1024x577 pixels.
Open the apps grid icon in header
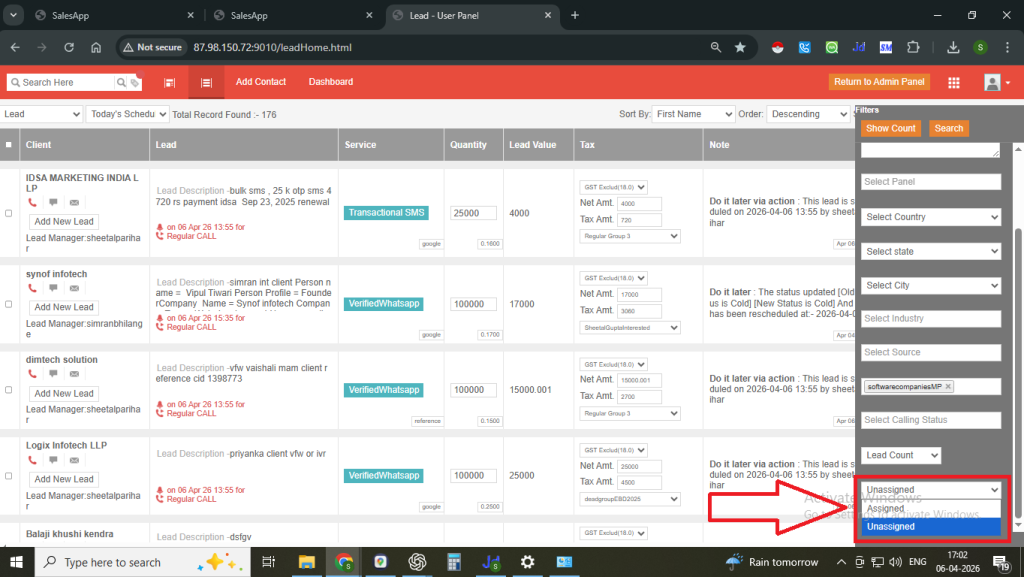954,82
